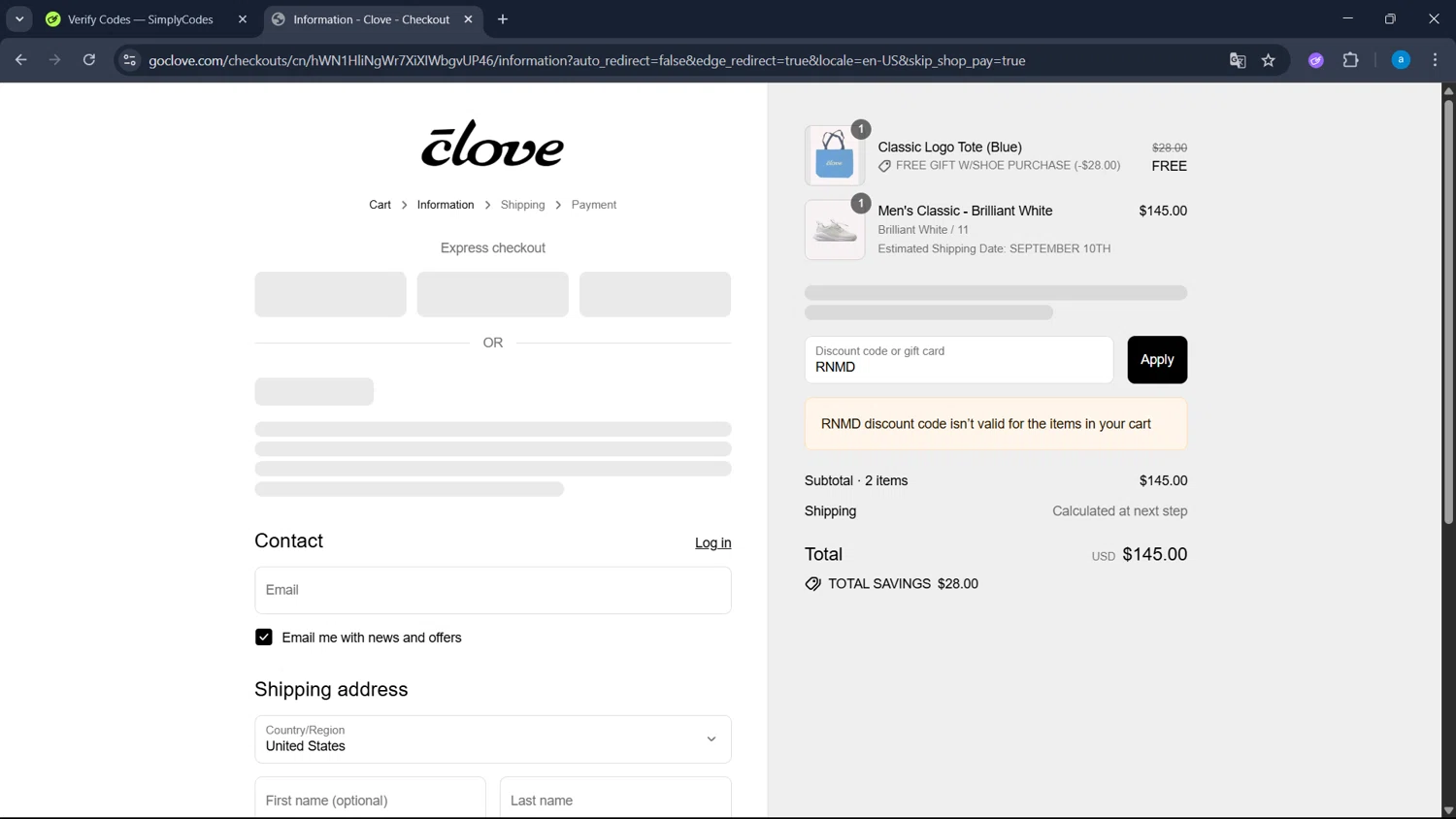Click the Total USD $145.00 amount
This screenshot has width=1456, height=819.
coord(1154,554)
